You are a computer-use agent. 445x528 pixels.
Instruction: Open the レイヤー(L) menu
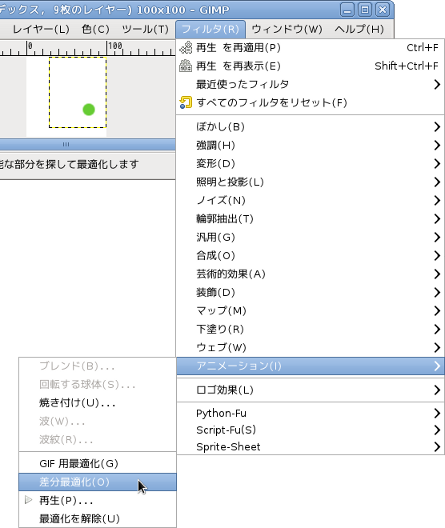tap(41, 29)
